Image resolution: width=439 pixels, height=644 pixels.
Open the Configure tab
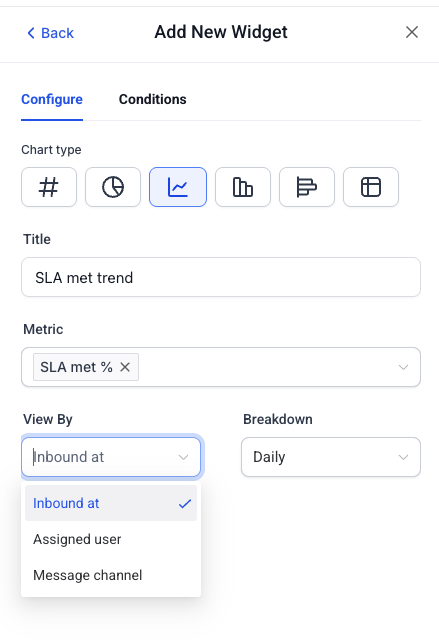pyautogui.click(x=52, y=99)
